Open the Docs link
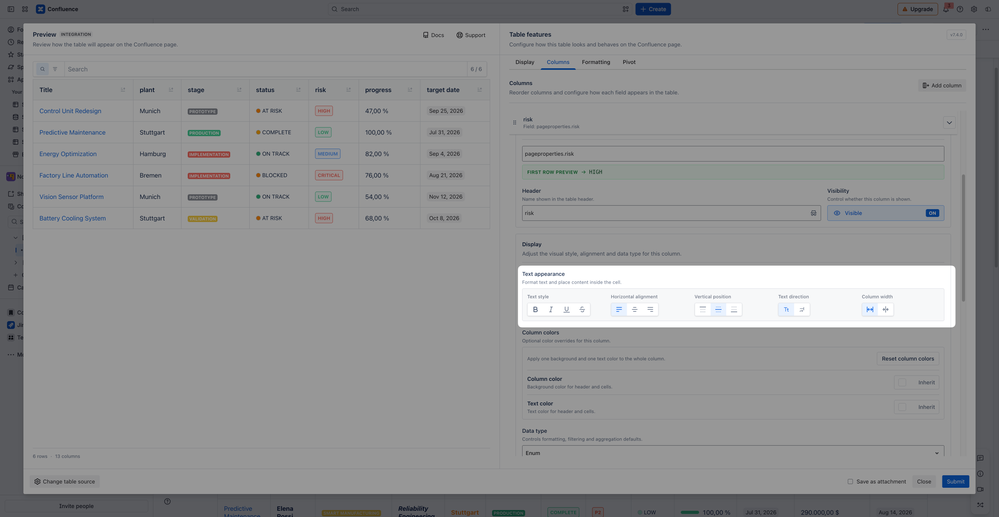 [x=433, y=35]
